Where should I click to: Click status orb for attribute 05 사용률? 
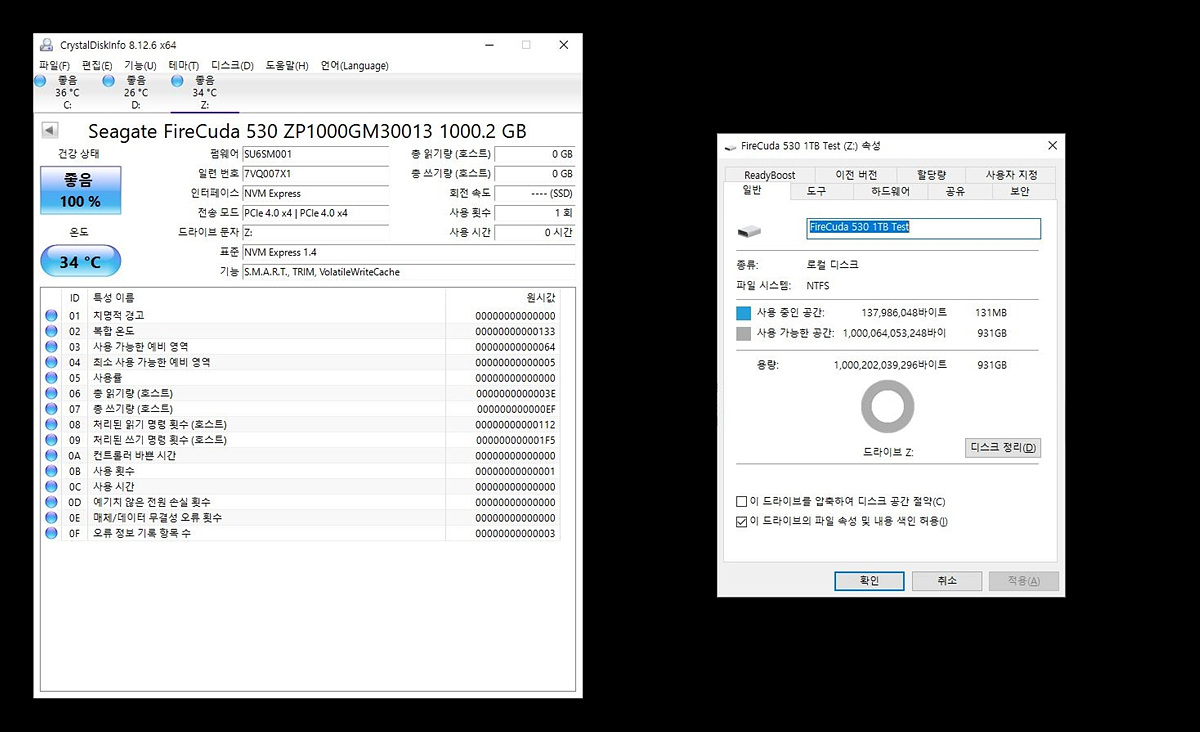[x=51, y=378]
